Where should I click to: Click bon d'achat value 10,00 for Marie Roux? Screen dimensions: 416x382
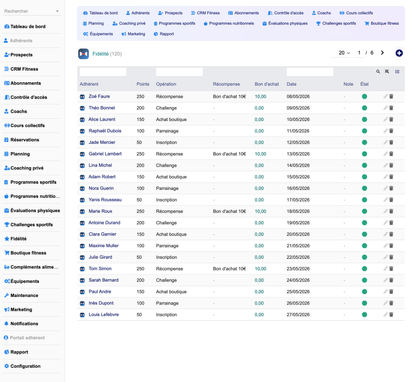(260, 211)
